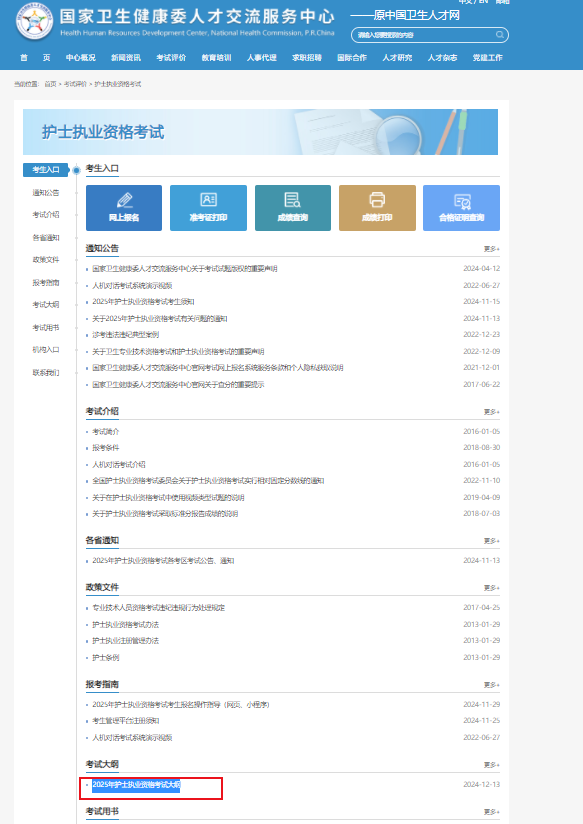The height and width of the screenshot is (824, 583).
Task: Select 通知公告 in the left sidebar
Action: point(46,193)
